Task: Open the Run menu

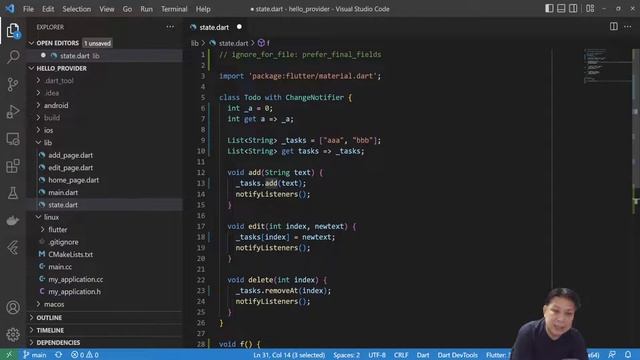Action: click(146, 9)
